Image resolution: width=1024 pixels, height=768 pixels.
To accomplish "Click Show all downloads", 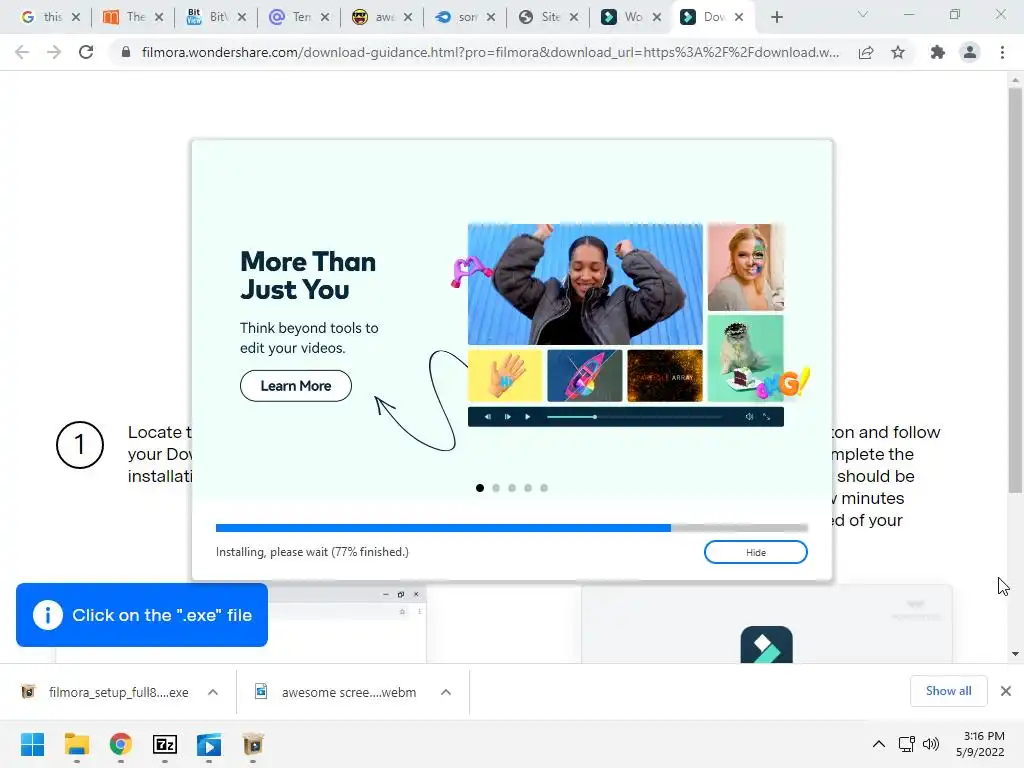I will click(x=948, y=691).
